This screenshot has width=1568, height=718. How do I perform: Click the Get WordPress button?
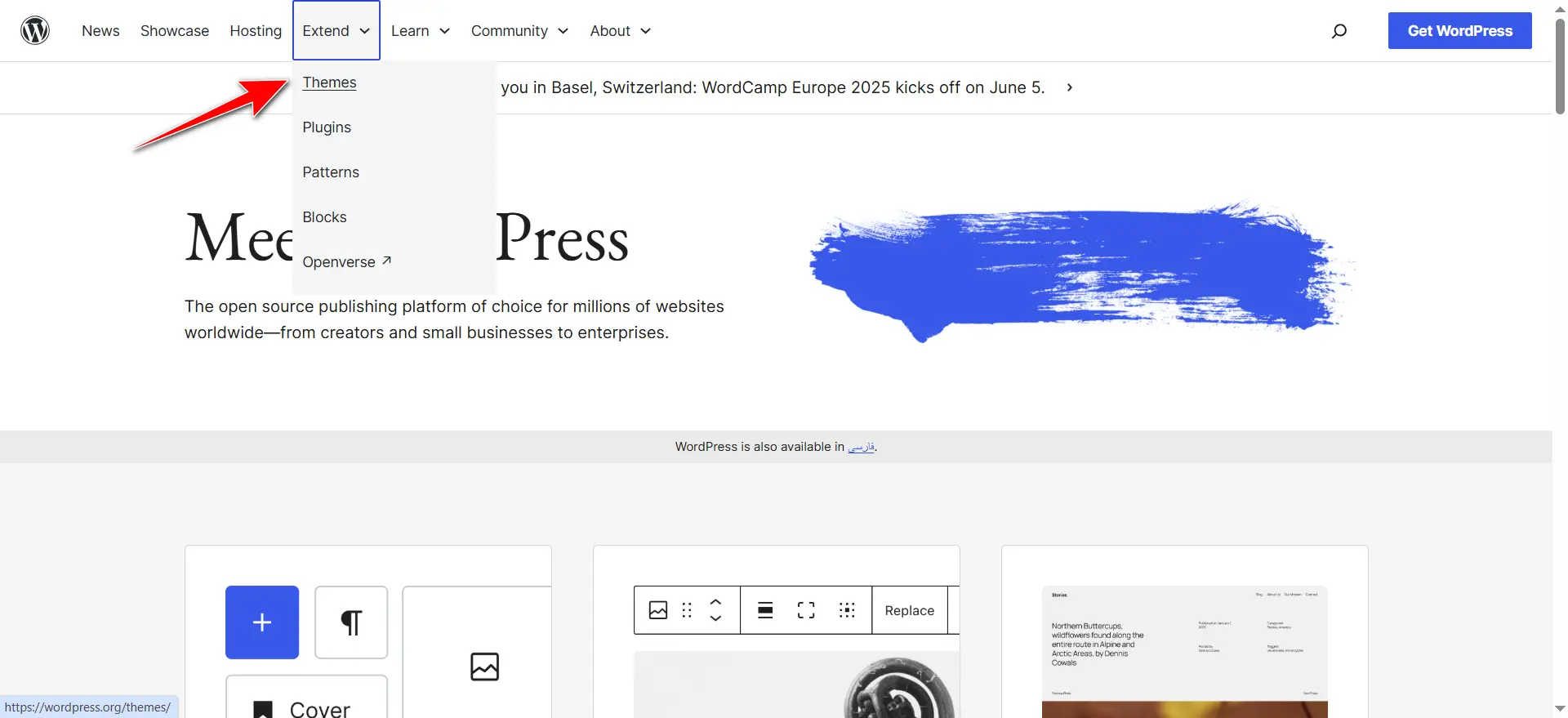coord(1460,31)
